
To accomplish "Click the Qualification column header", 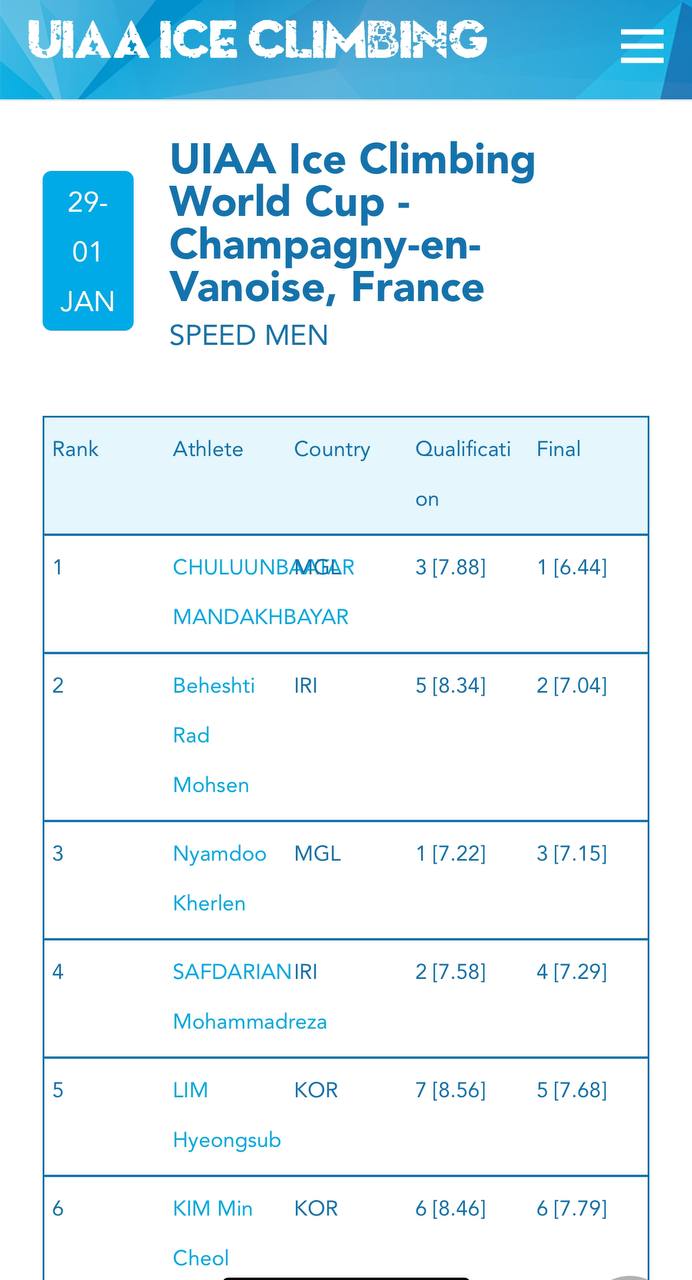I will click(463, 473).
